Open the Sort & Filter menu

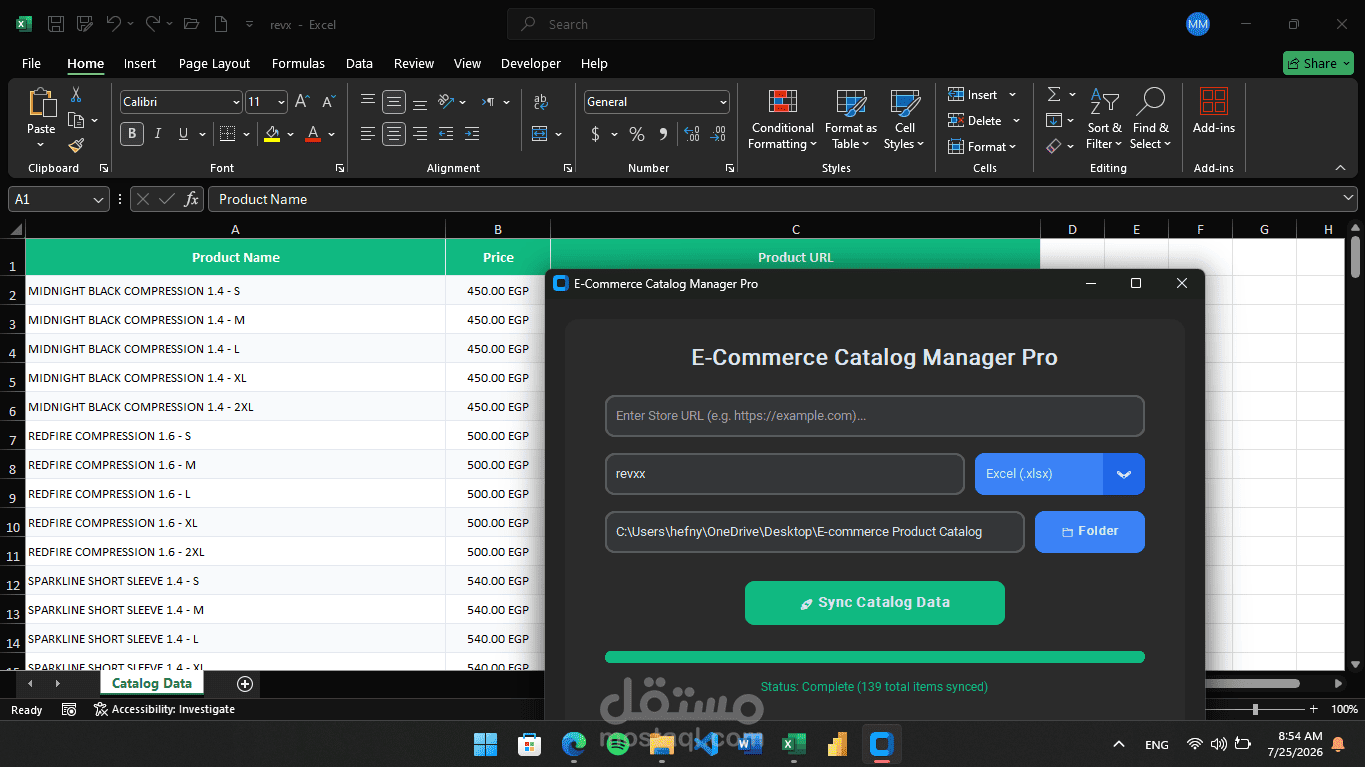coord(1104,120)
